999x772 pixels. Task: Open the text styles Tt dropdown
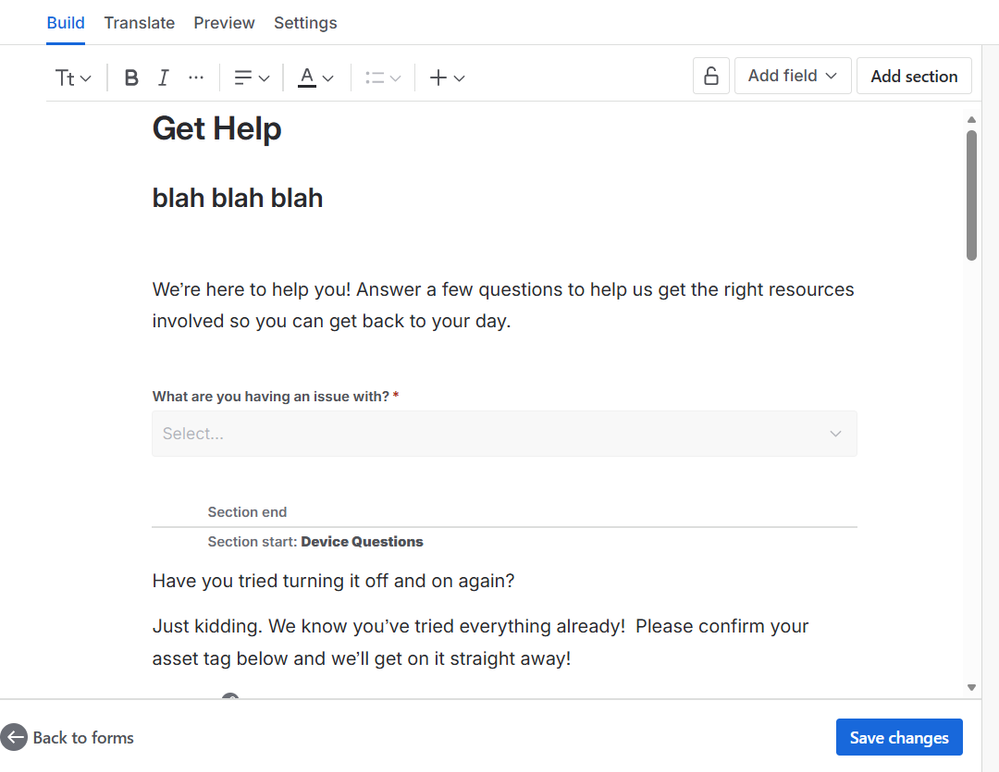tap(73, 78)
